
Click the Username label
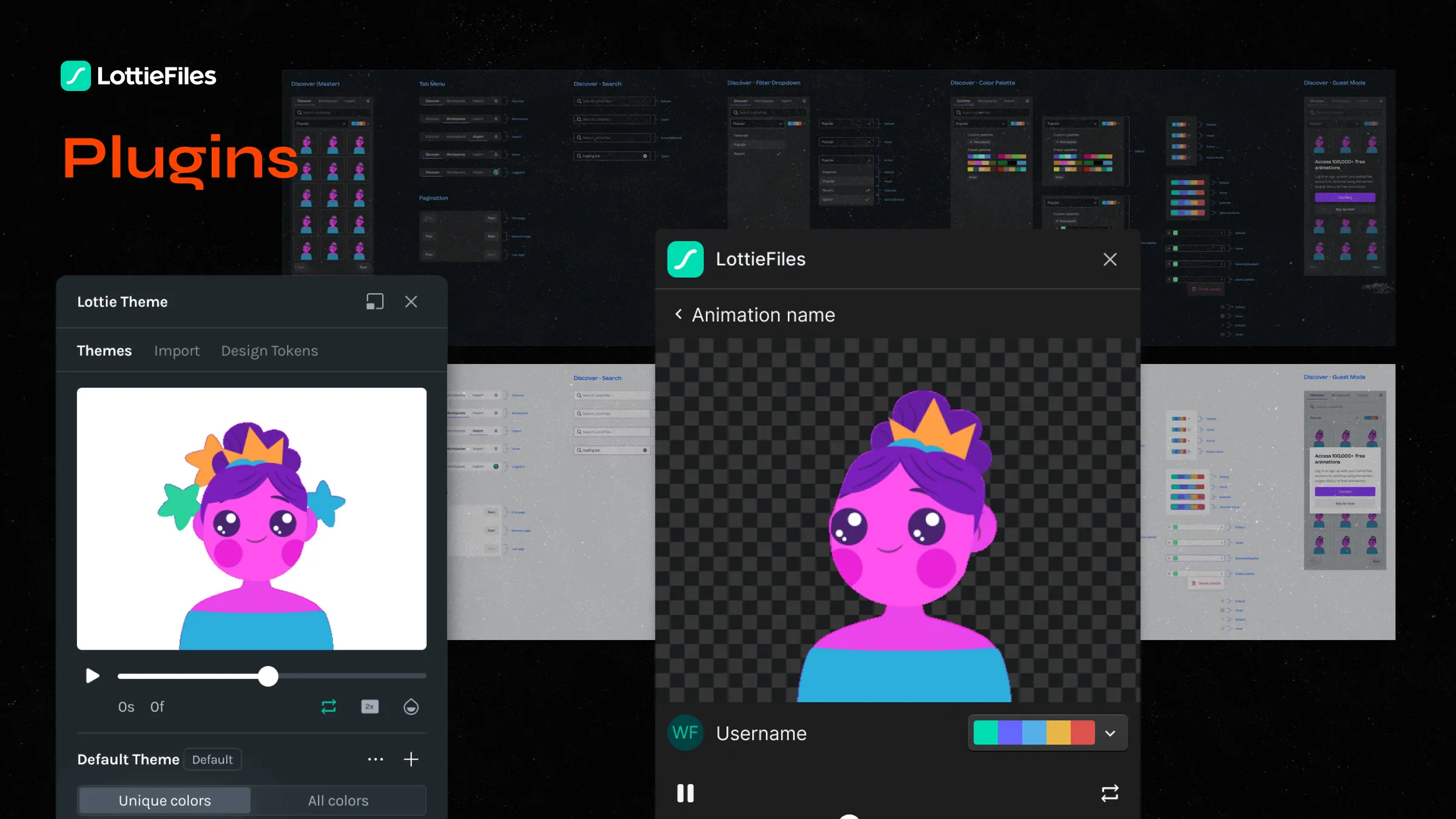761,733
